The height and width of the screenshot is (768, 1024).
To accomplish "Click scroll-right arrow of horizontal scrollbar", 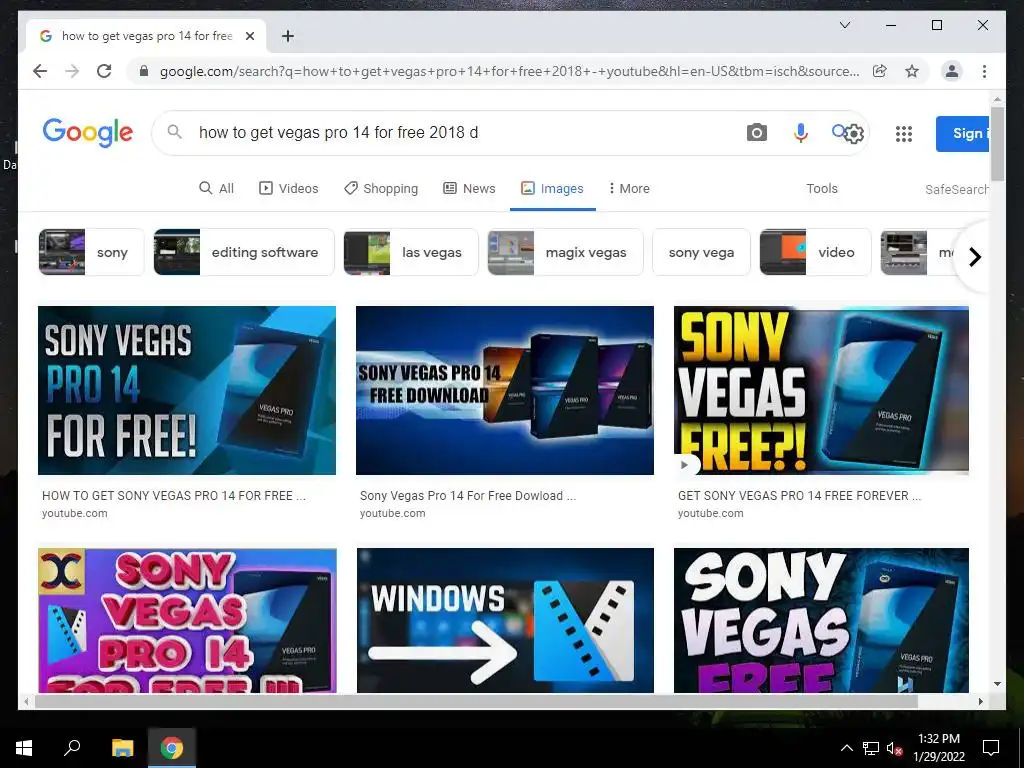I will click(x=980, y=701).
